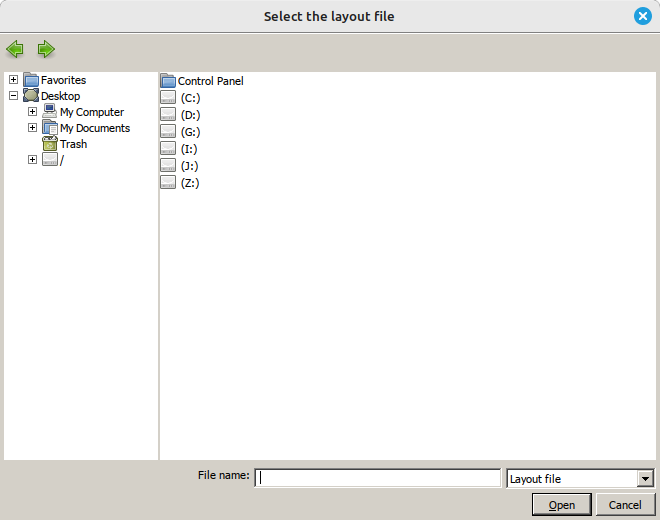Click the File name input field
The height and width of the screenshot is (520, 660).
click(378, 478)
